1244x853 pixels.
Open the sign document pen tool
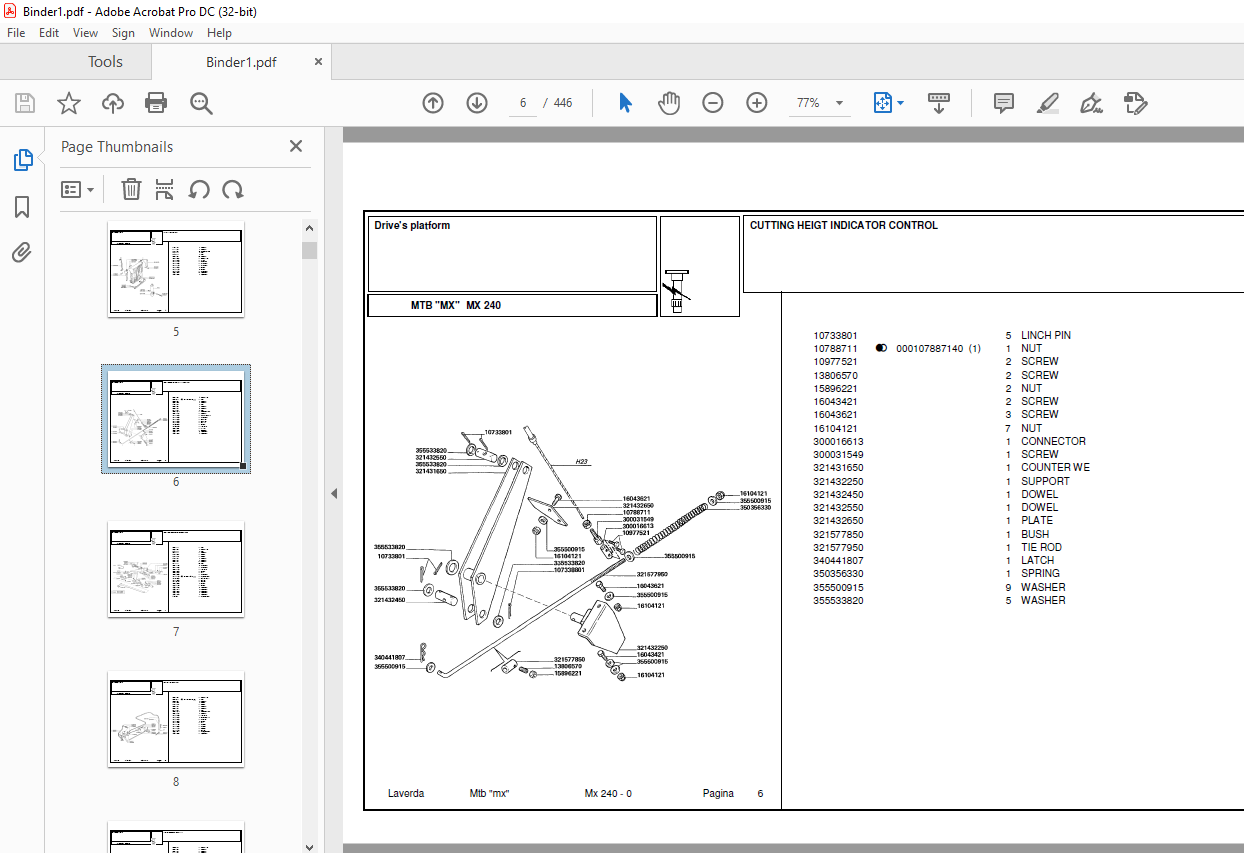pyautogui.click(x=1091, y=103)
